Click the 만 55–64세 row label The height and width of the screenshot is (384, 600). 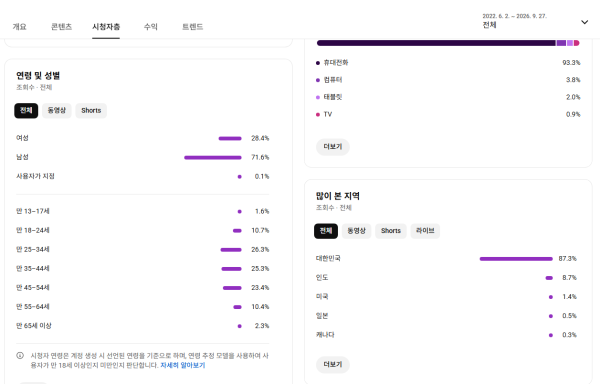click(x=33, y=307)
